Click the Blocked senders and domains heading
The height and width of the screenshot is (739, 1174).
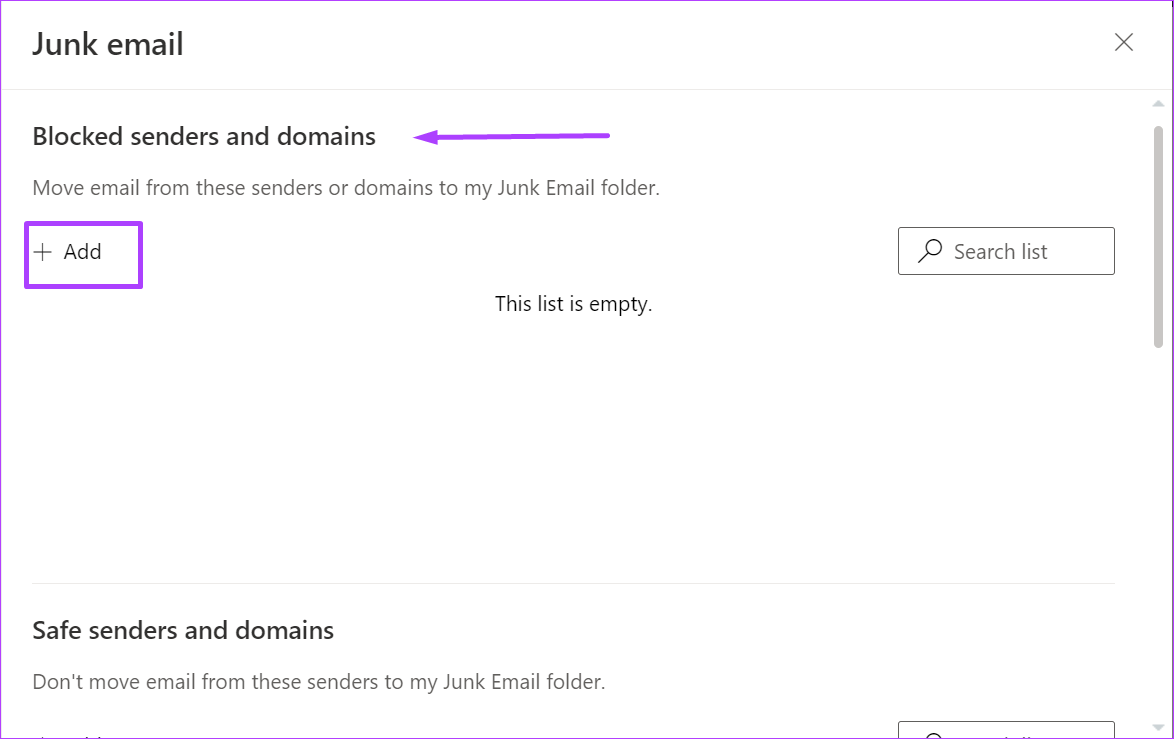pyautogui.click(x=204, y=136)
